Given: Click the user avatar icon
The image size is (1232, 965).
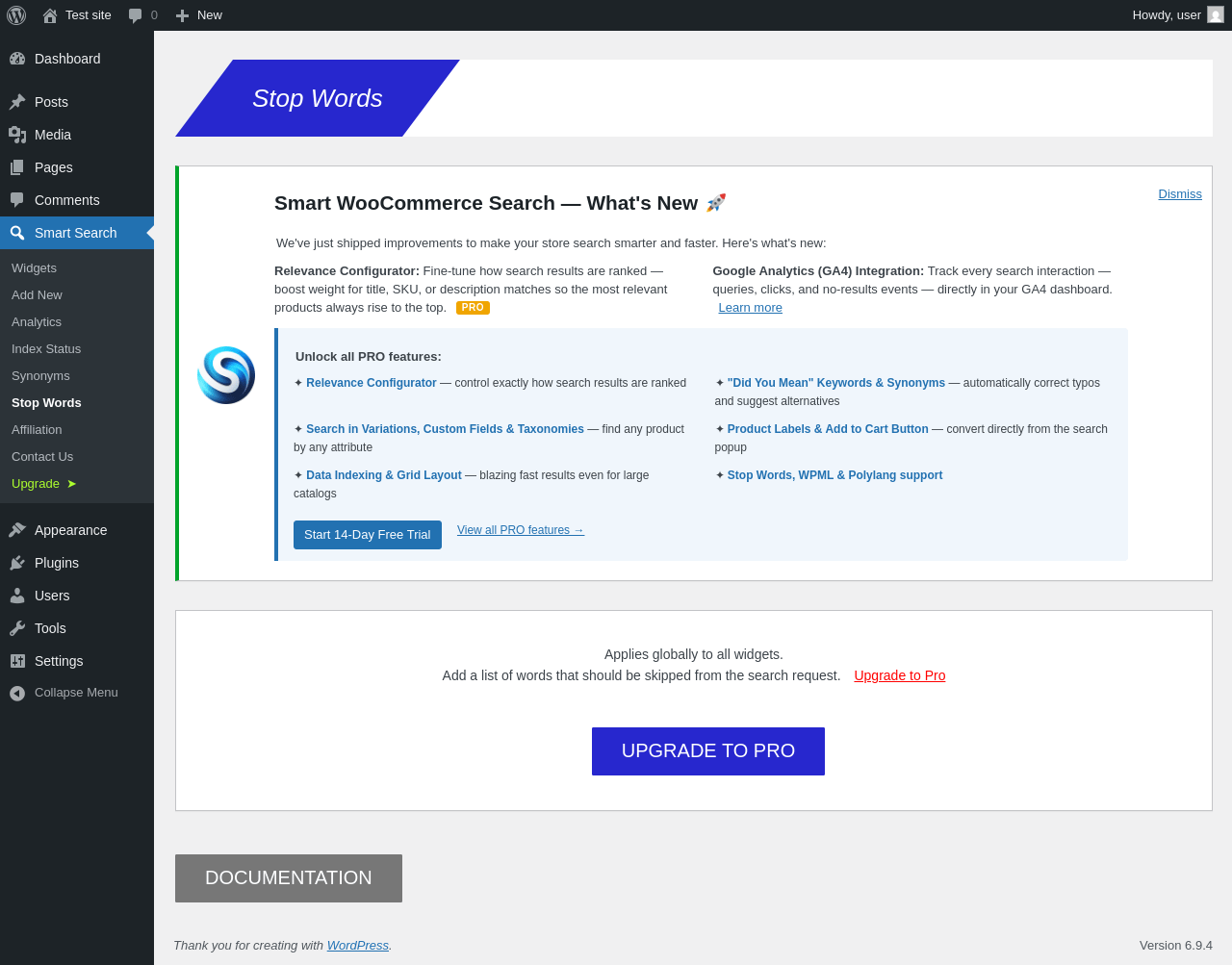Looking at the screenshot, I should pos(1216,14).
